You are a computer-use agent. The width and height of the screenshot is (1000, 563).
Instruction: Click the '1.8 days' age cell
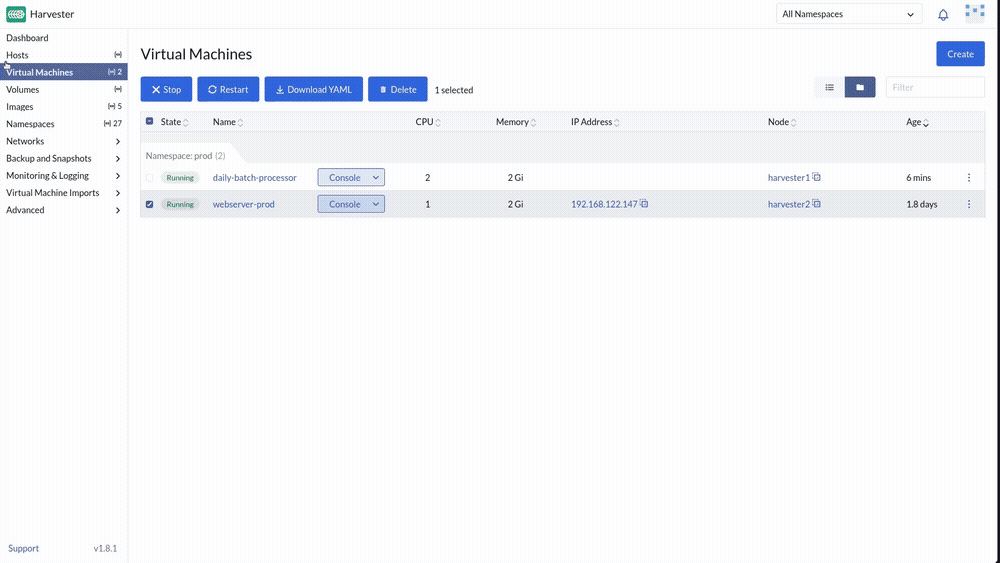(x=922, y=205)
